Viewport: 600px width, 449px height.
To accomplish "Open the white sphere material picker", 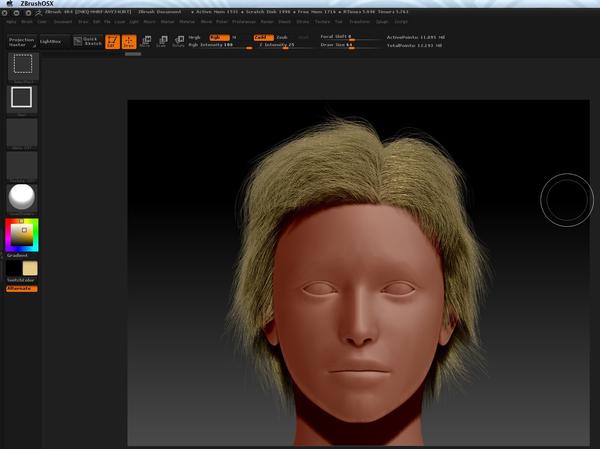I will click(x=22, y=196).
